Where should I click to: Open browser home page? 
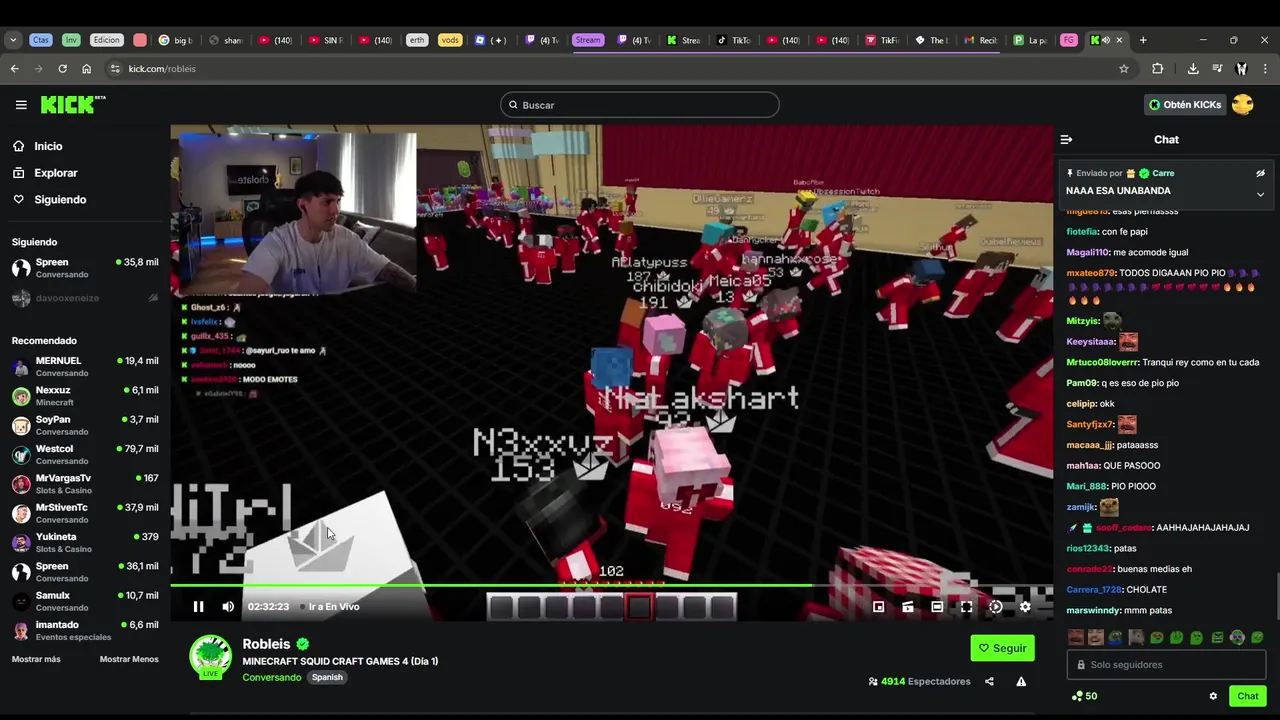coord(86,69)
